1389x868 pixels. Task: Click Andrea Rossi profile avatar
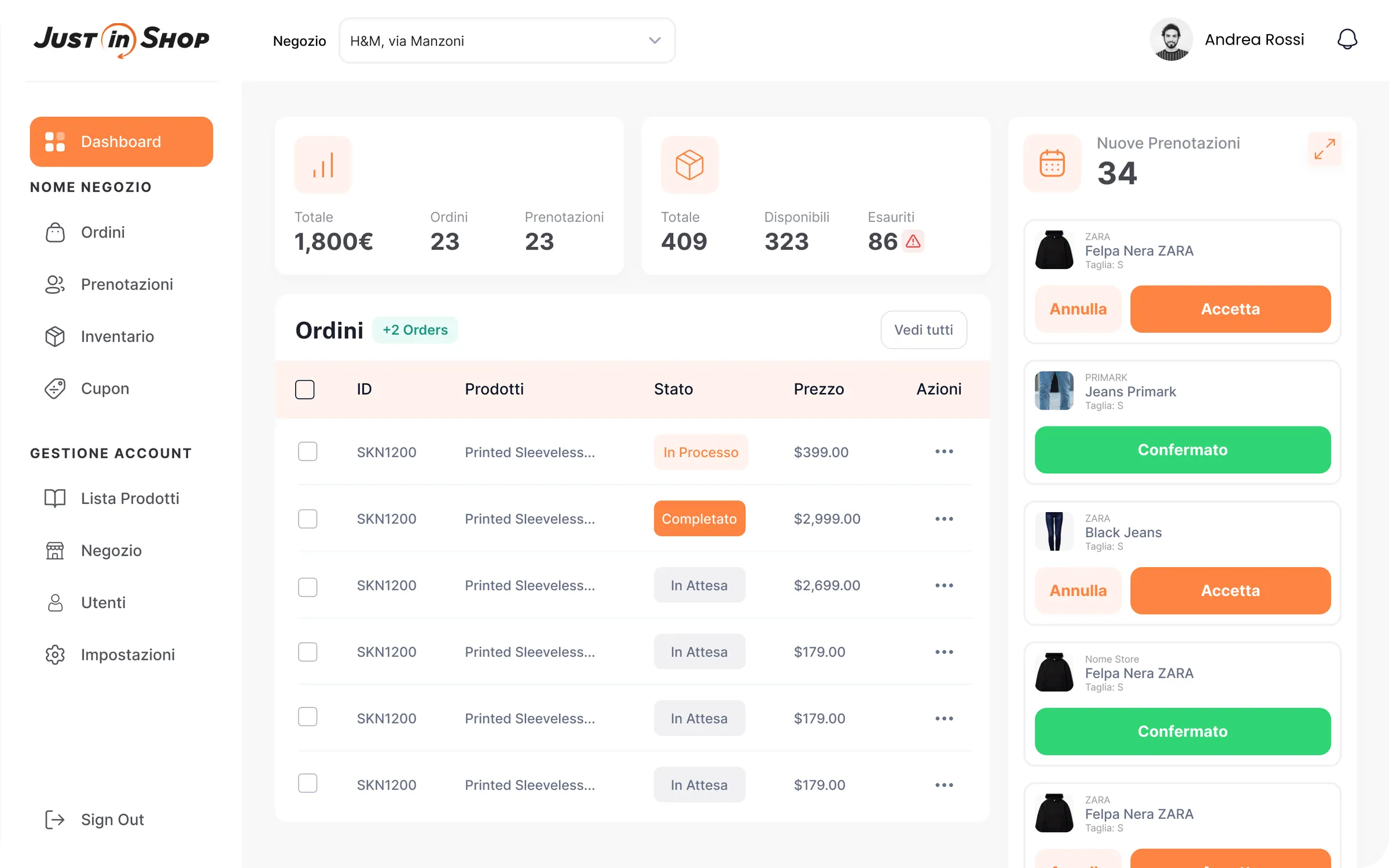[x=1171, y=39]
